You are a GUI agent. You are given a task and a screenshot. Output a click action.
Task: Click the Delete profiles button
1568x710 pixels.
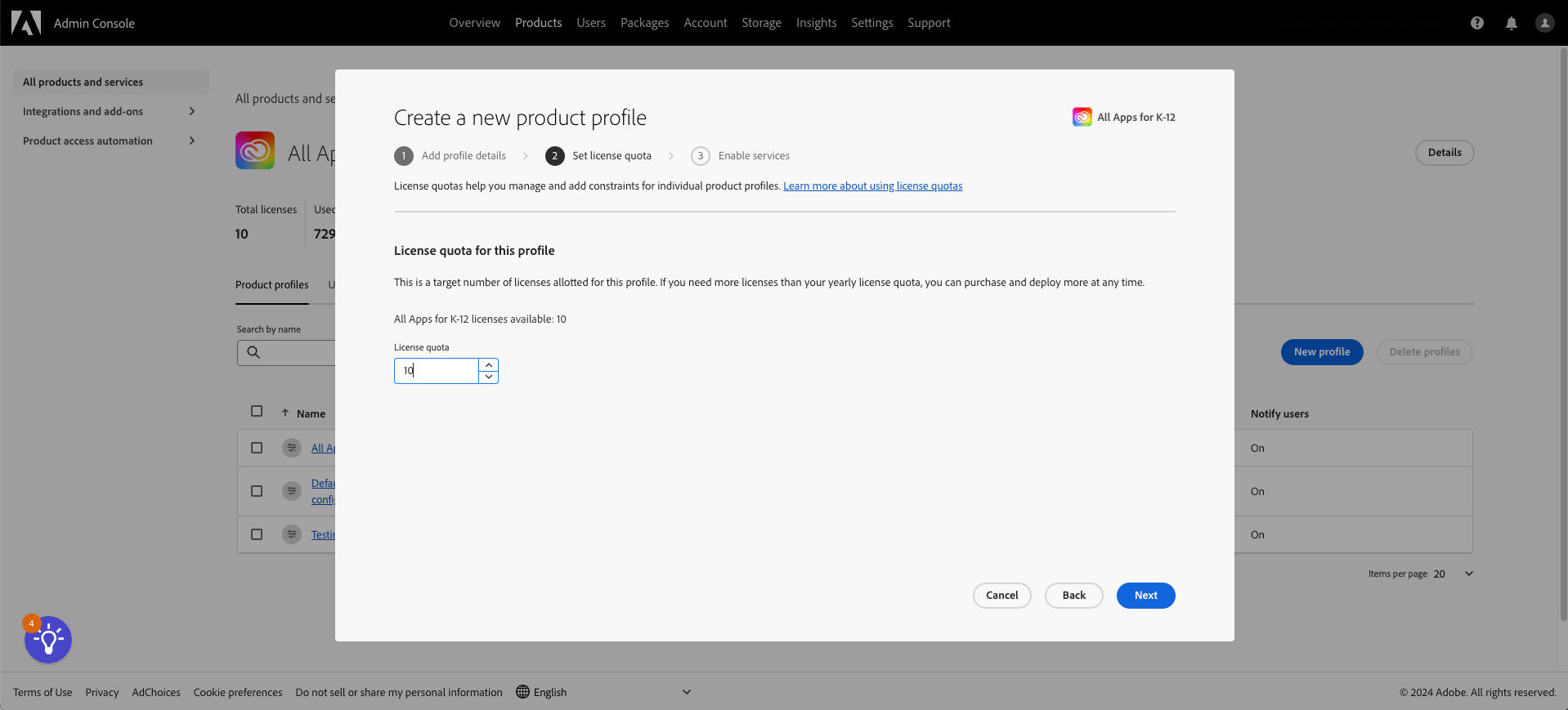point(1424,352)
